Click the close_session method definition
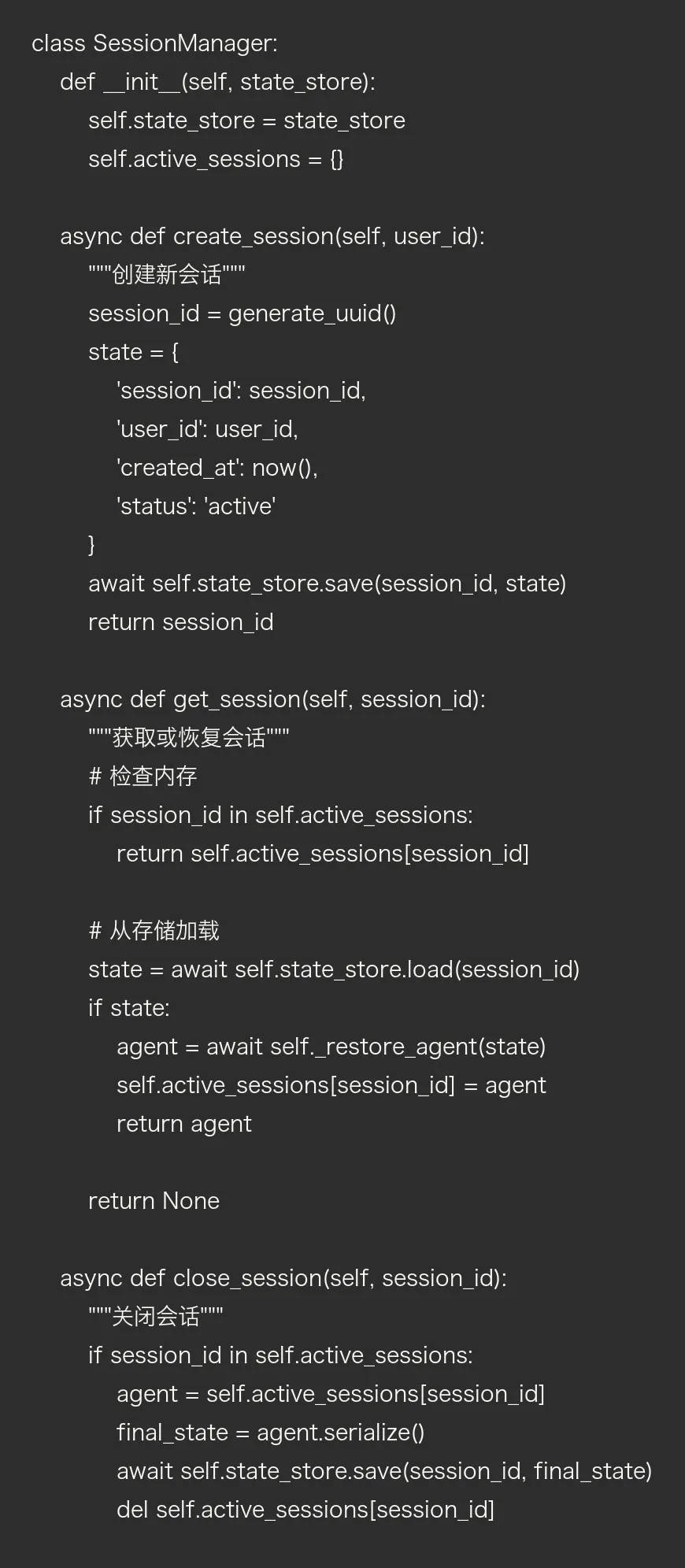The image size is (685, 1568). coord(283,1278)
